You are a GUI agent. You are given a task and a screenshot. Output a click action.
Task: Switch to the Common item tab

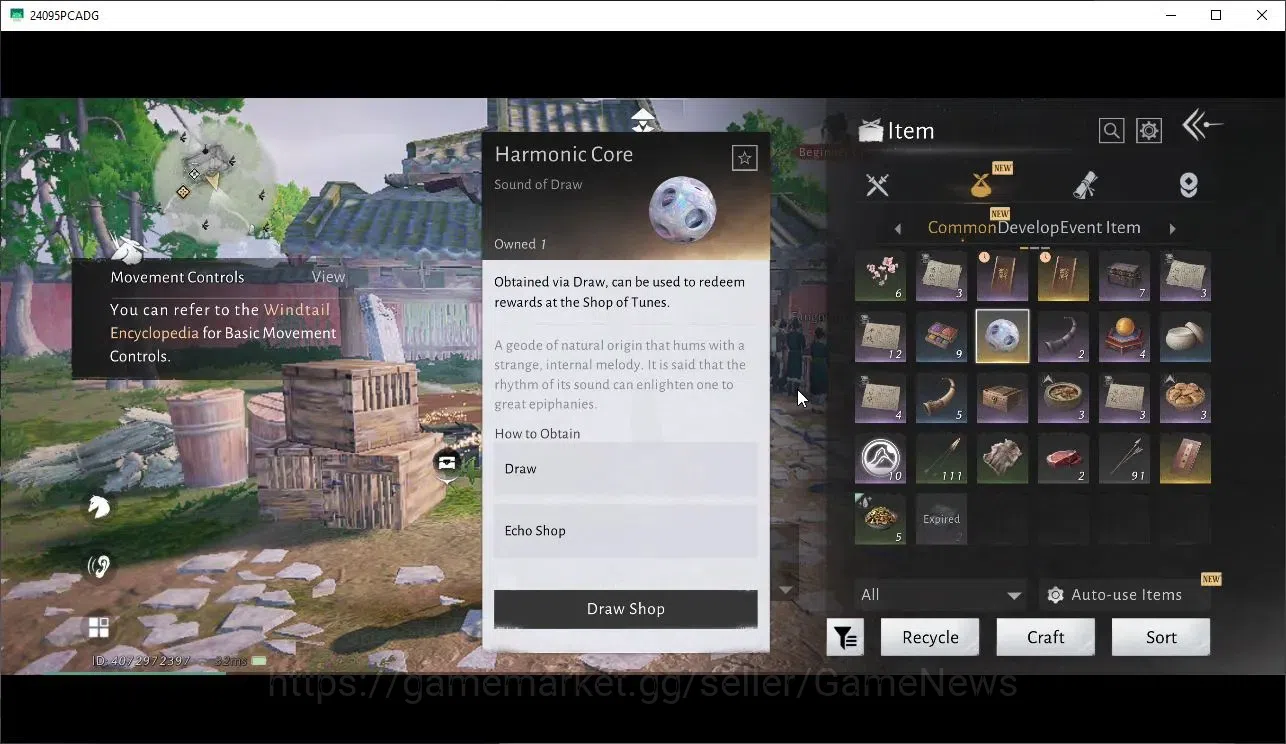click(962, 228)
